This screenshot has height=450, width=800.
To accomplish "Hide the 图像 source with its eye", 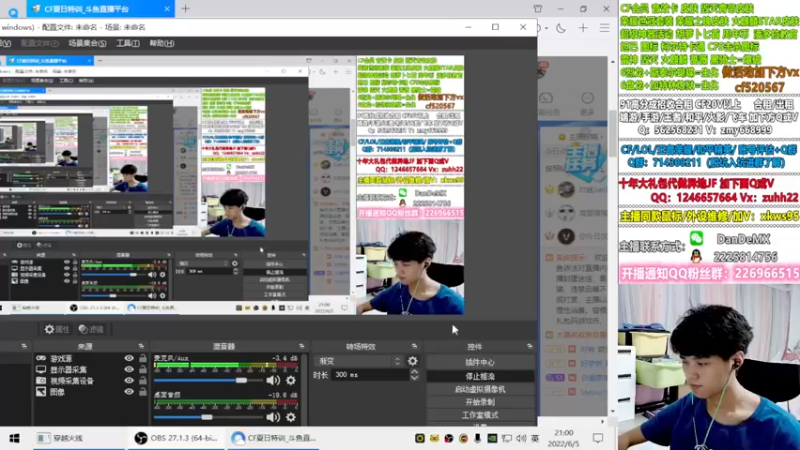I will tap(129, 392).
